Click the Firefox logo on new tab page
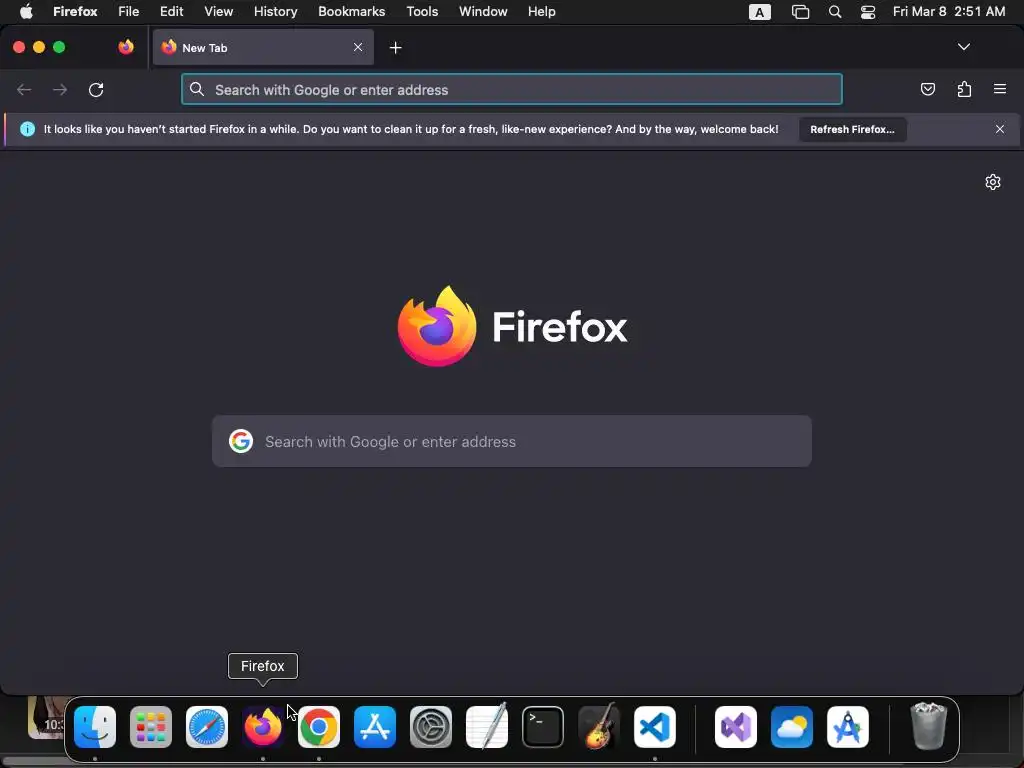This screenshot has height=768, width=1024. (x=437, y=326)
